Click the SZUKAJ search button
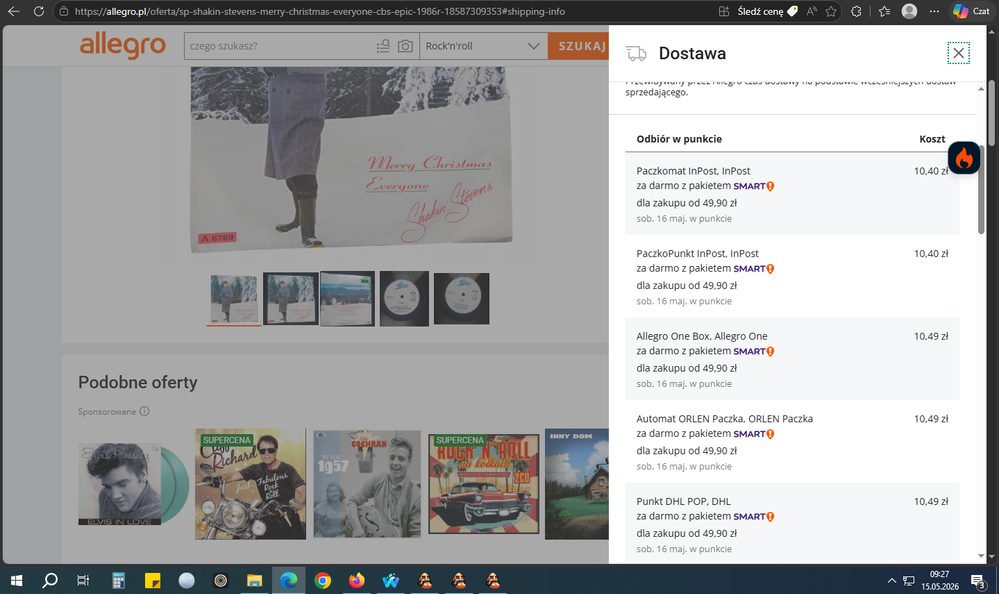999x594 pixels. 579,46
